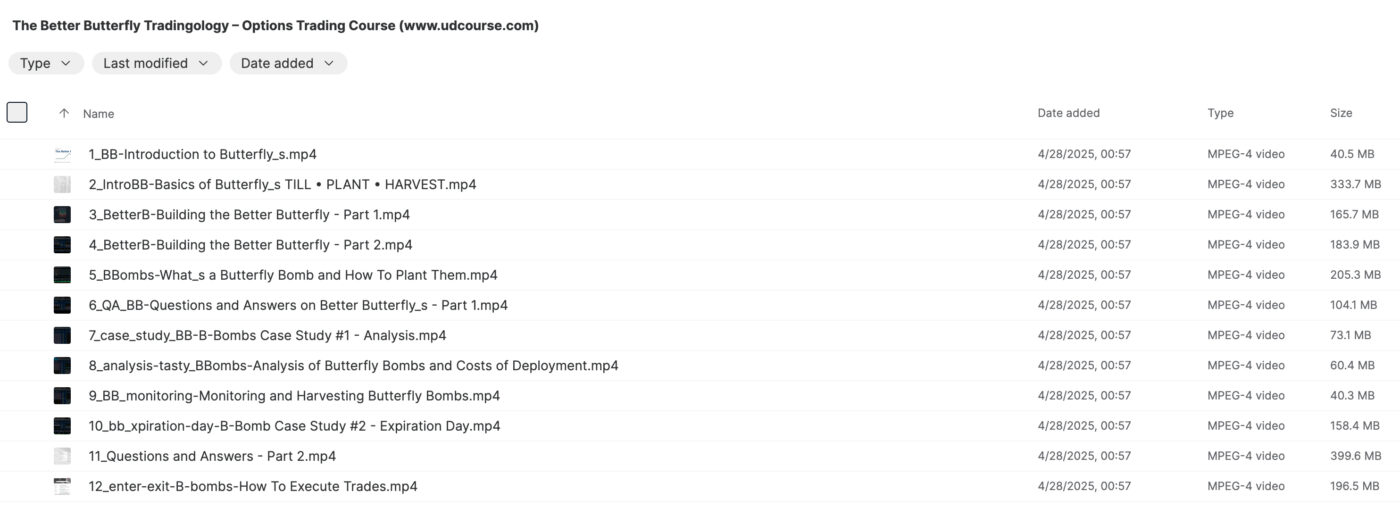Viewport: 1400px width, 516px height.
Task: Click the Date added column header
Action: tap(1068, 113)
